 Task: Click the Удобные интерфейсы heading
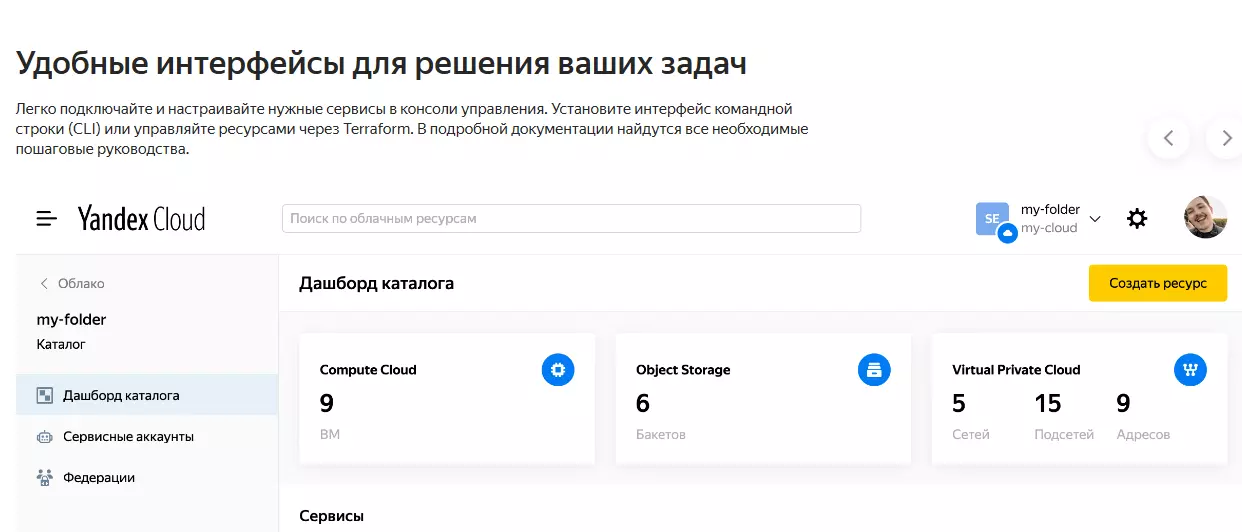[381, 64]
